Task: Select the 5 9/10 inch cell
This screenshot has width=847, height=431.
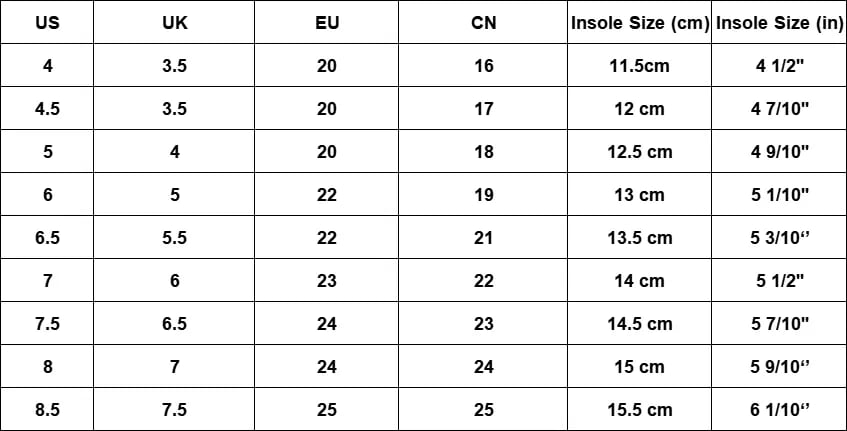Action: click(x=779, y=366)
